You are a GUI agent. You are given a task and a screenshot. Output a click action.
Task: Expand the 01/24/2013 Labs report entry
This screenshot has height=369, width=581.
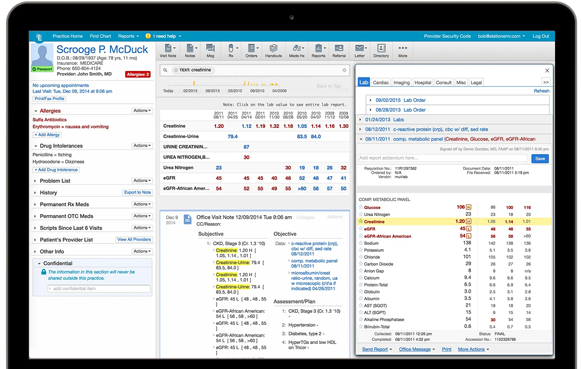coord(384,120)
